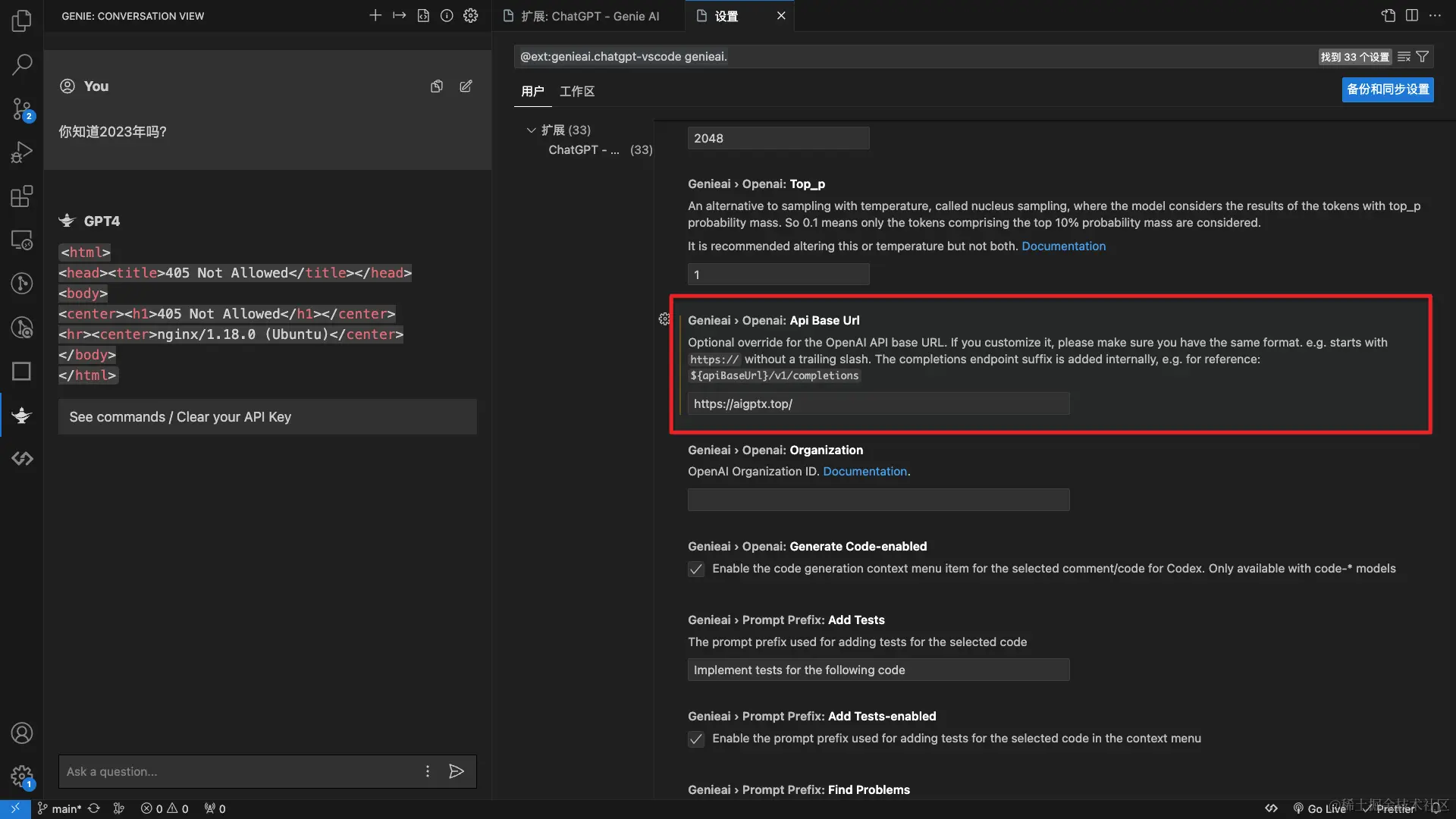This screenshot has height=819, width=1456.
Task: Toggle Add Tests-enabled checkbox
Action: pos(696,739)
